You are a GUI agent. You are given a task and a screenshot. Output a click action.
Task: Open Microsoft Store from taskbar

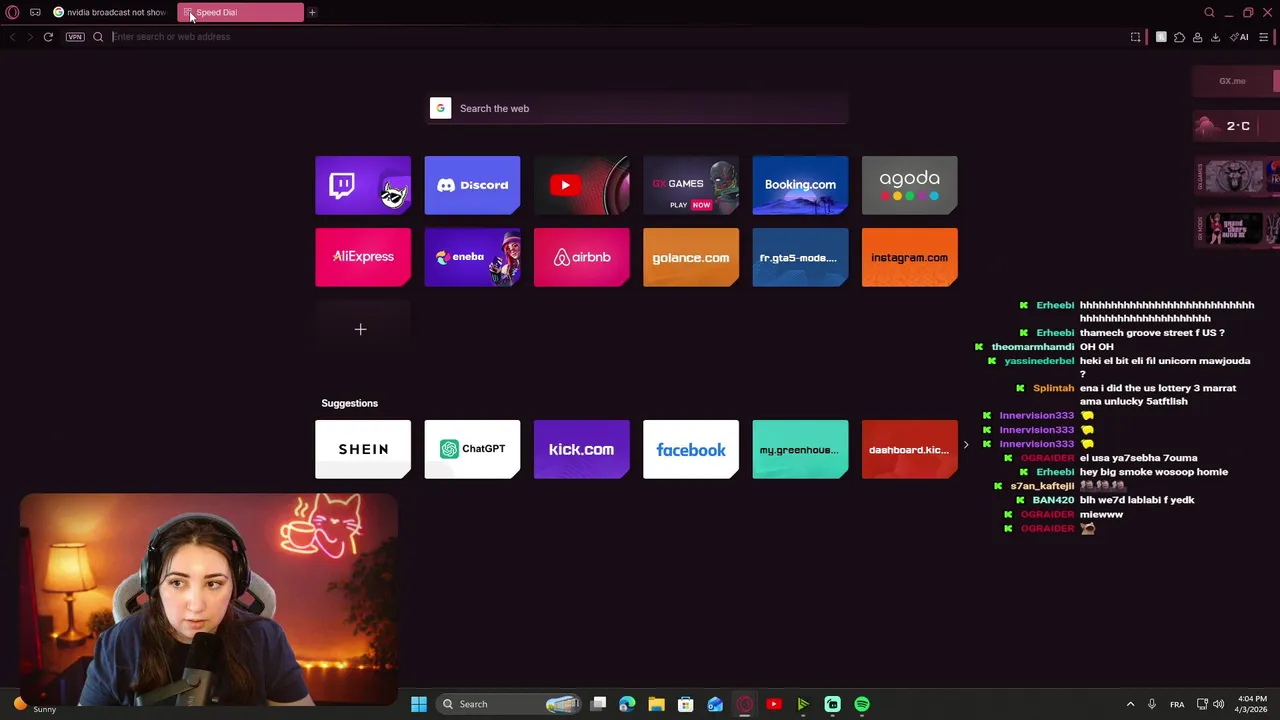[x=685, y=704]
